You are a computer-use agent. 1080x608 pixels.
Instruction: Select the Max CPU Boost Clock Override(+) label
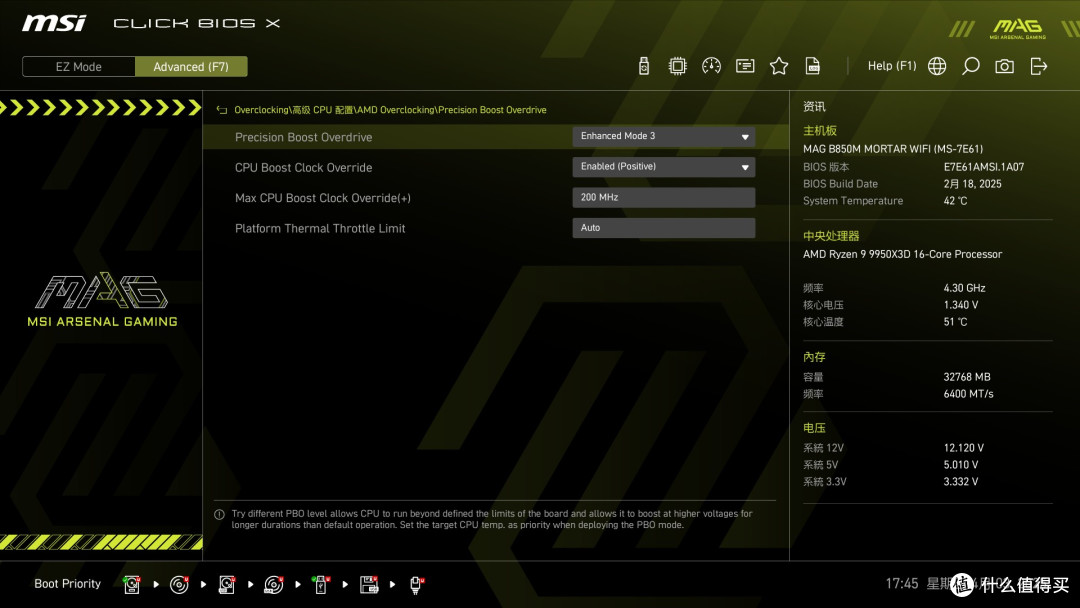tap(322, 198)
